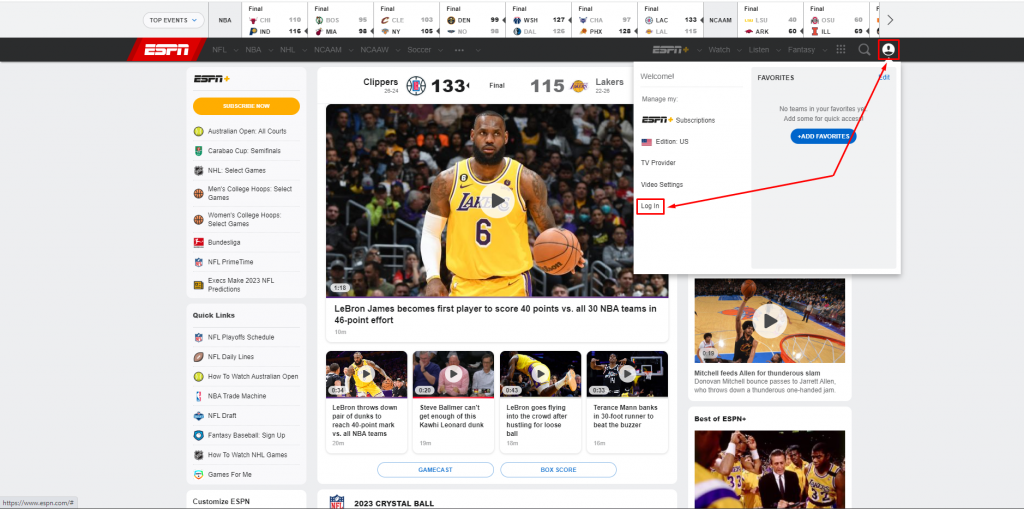Click the Clippers team logo
The width and height of the screenshot is (1024, 509).
tap(416, 86)
